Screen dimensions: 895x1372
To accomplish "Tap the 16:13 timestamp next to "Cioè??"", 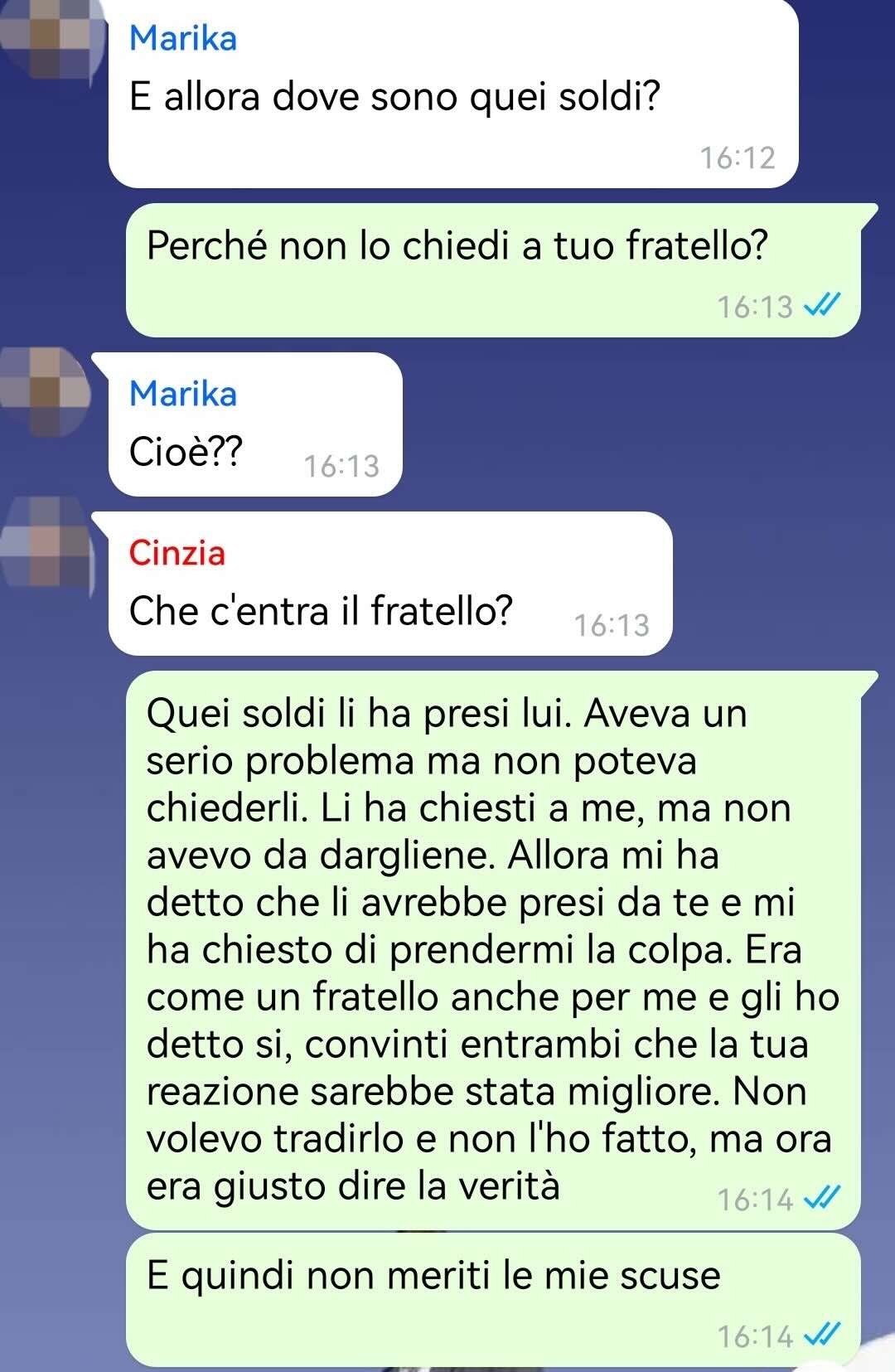I will click(x=341, y=466).
